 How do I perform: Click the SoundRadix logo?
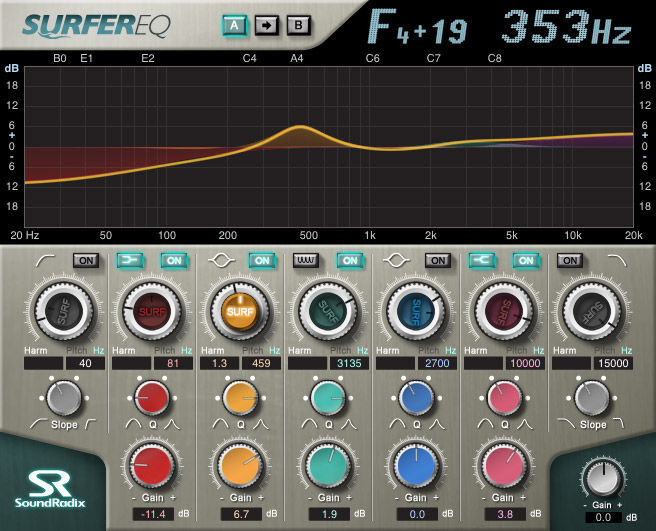50,489
